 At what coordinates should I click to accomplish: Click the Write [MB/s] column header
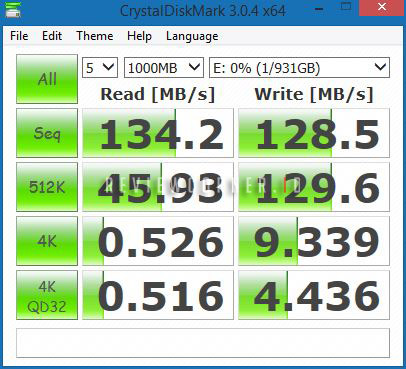(314, 94)
